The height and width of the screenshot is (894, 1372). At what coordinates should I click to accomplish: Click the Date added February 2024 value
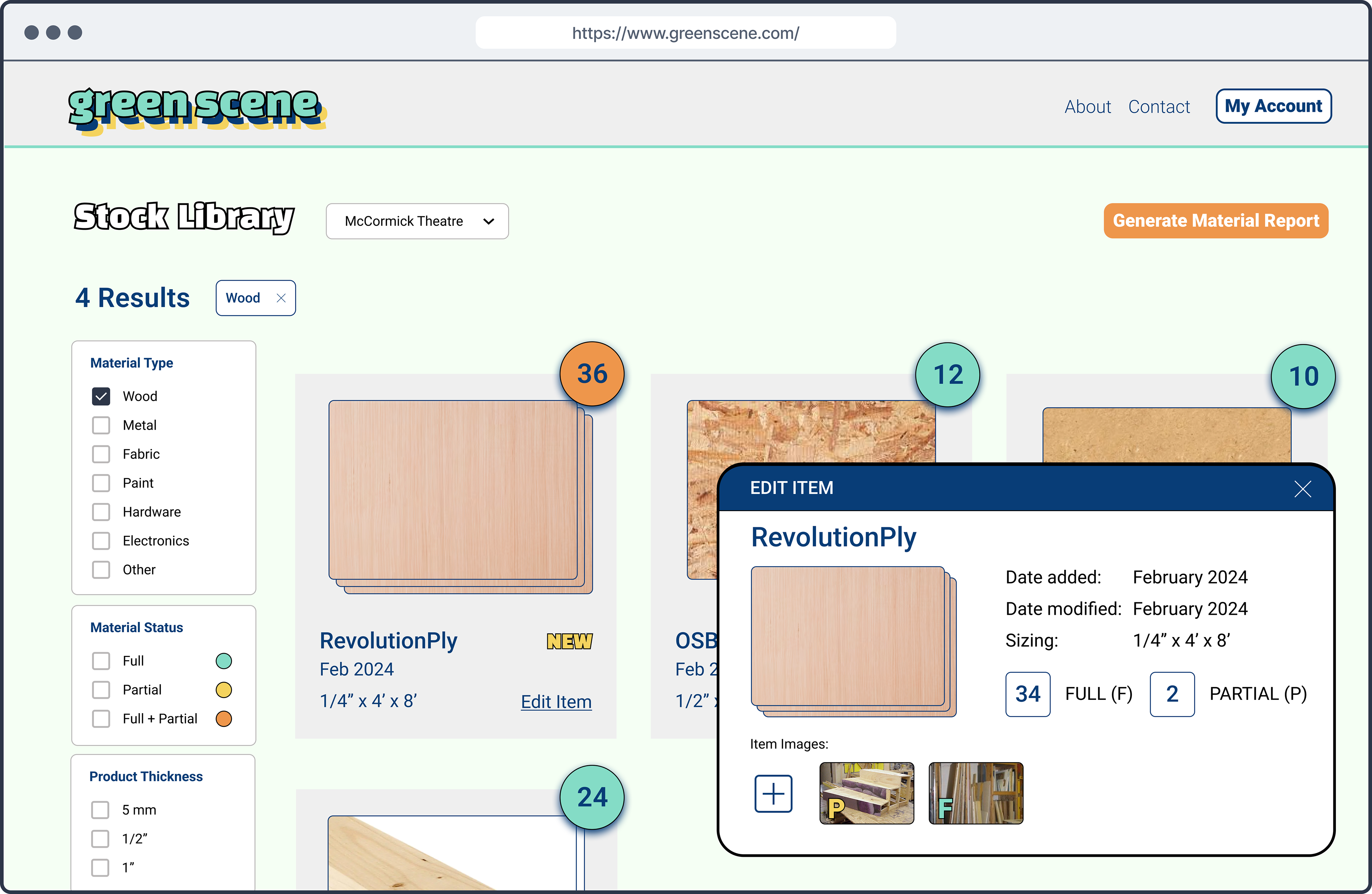(x=1190, y=577)
